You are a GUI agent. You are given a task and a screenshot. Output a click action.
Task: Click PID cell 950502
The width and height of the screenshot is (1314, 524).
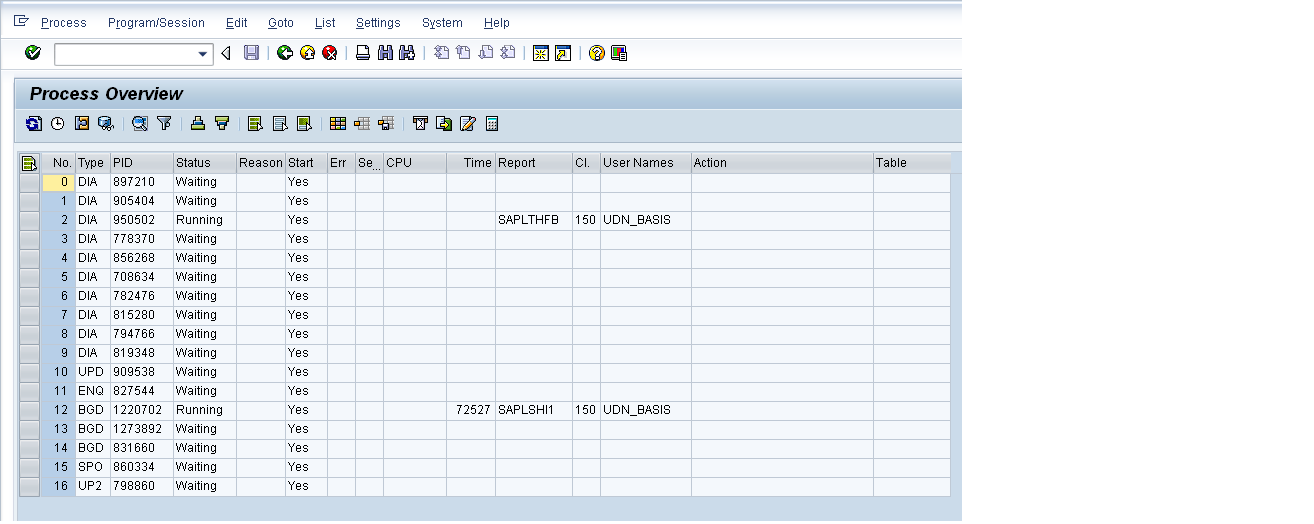coord(141,220)
